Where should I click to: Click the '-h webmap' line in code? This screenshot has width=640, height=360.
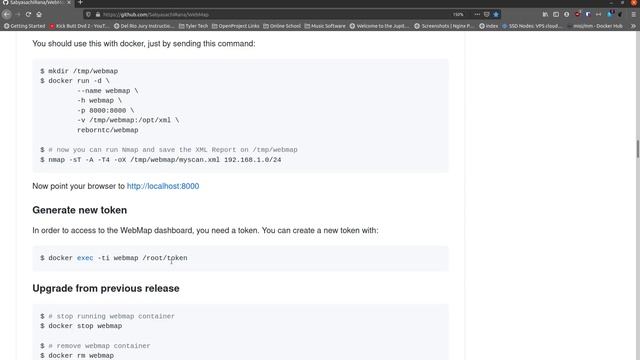[x=100, y=100]
